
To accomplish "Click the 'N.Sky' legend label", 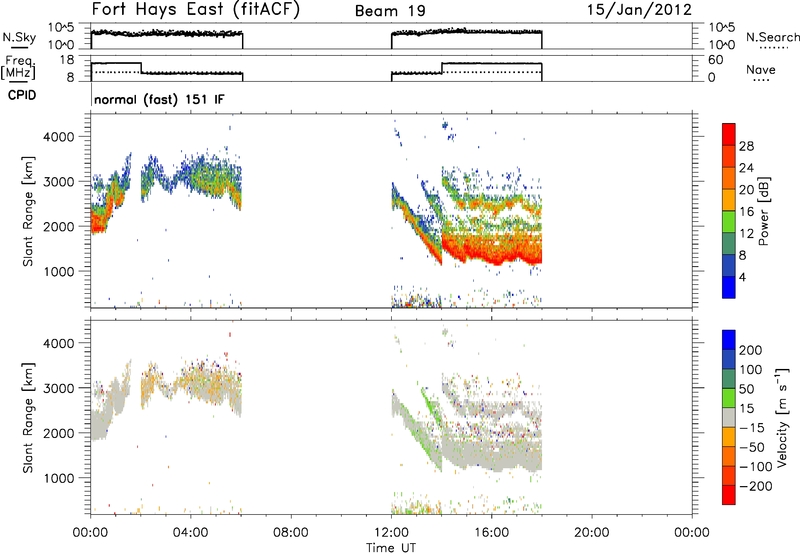I will pyautogui.click(x=19, y=37).
